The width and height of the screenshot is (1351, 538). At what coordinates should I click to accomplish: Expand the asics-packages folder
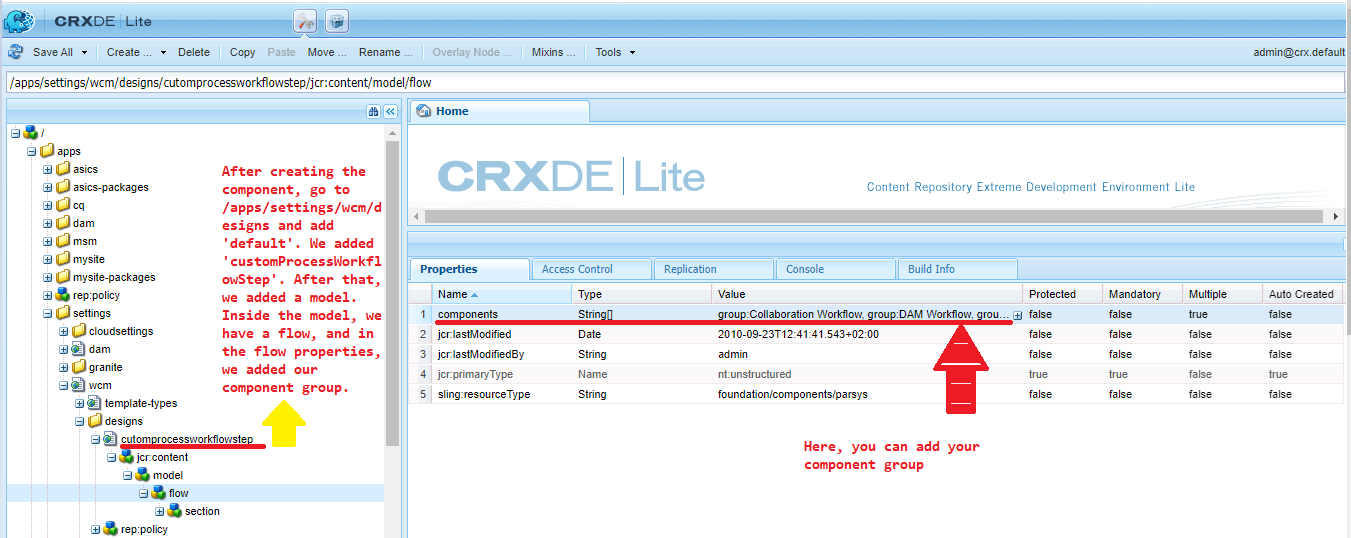click(47, 187)
